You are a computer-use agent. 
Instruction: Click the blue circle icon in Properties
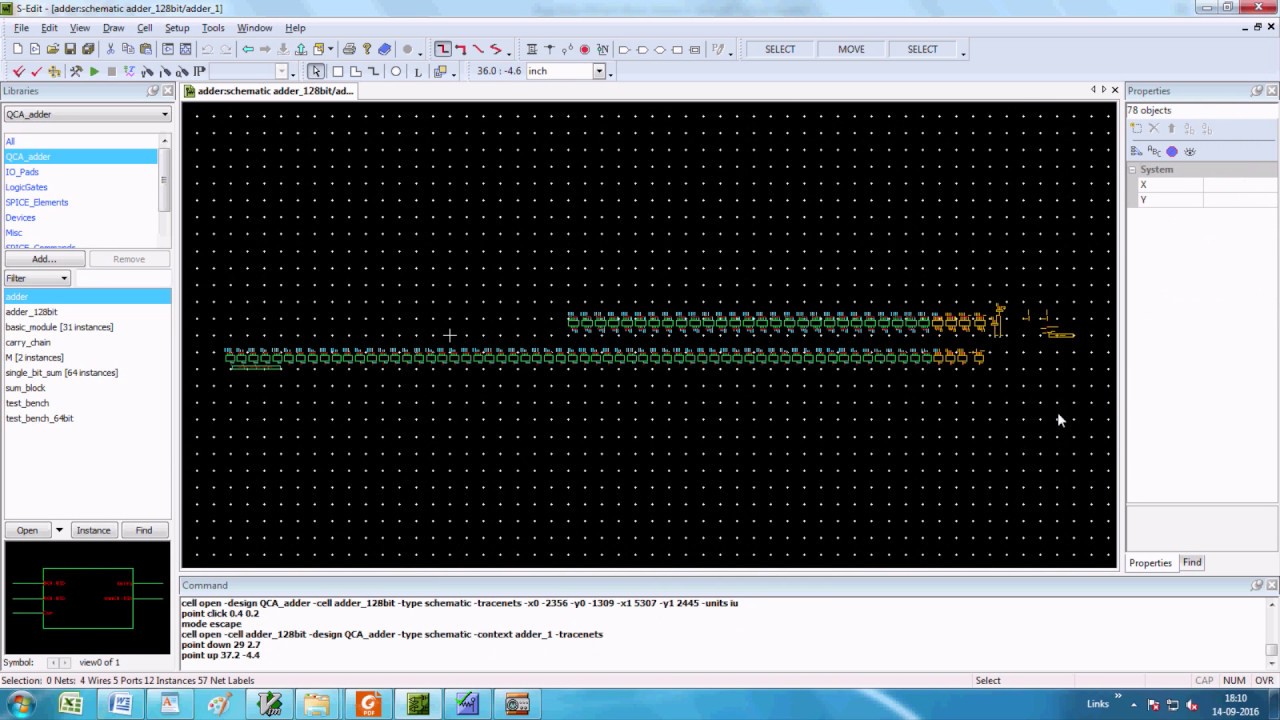[1172, 151]
